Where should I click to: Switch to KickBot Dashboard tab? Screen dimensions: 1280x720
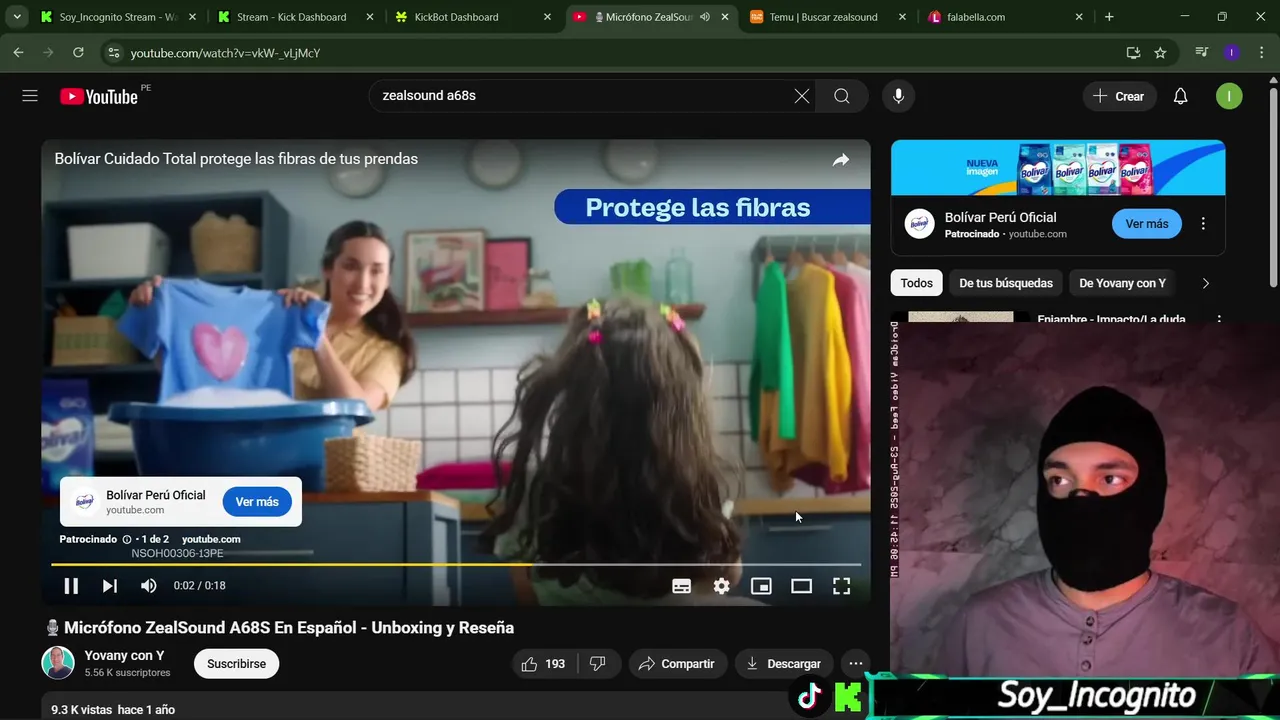click(473, 17)
